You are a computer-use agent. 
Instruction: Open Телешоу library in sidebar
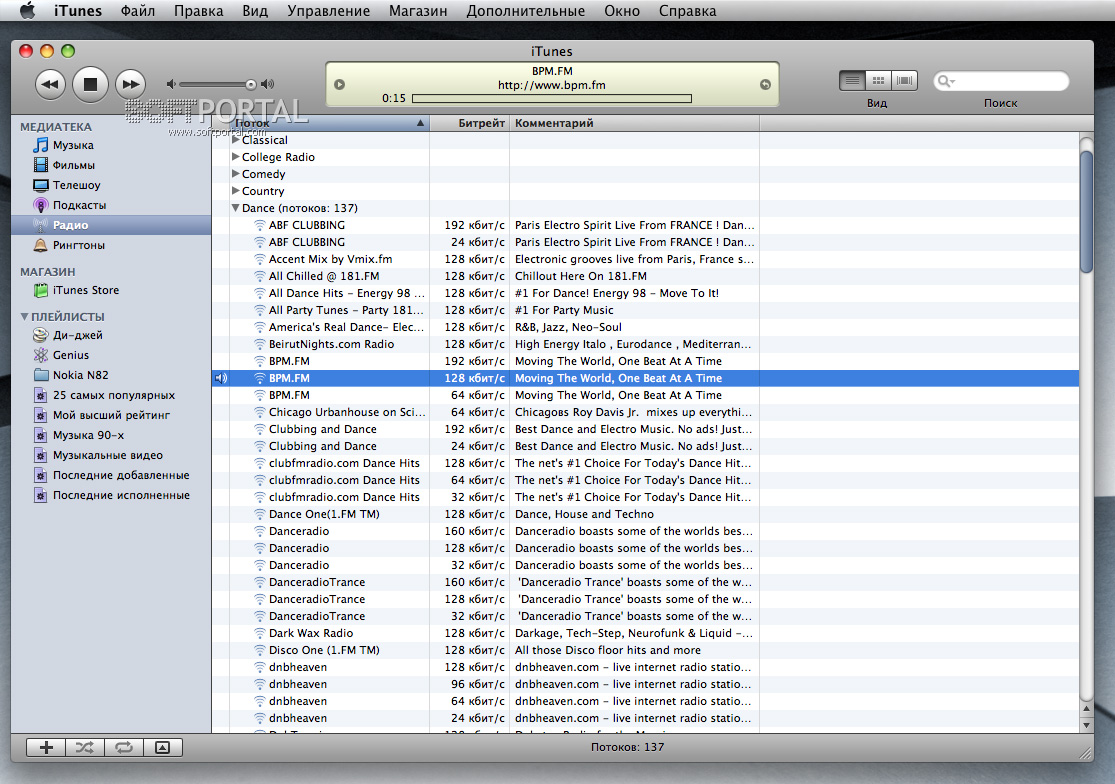coord(77,185)
